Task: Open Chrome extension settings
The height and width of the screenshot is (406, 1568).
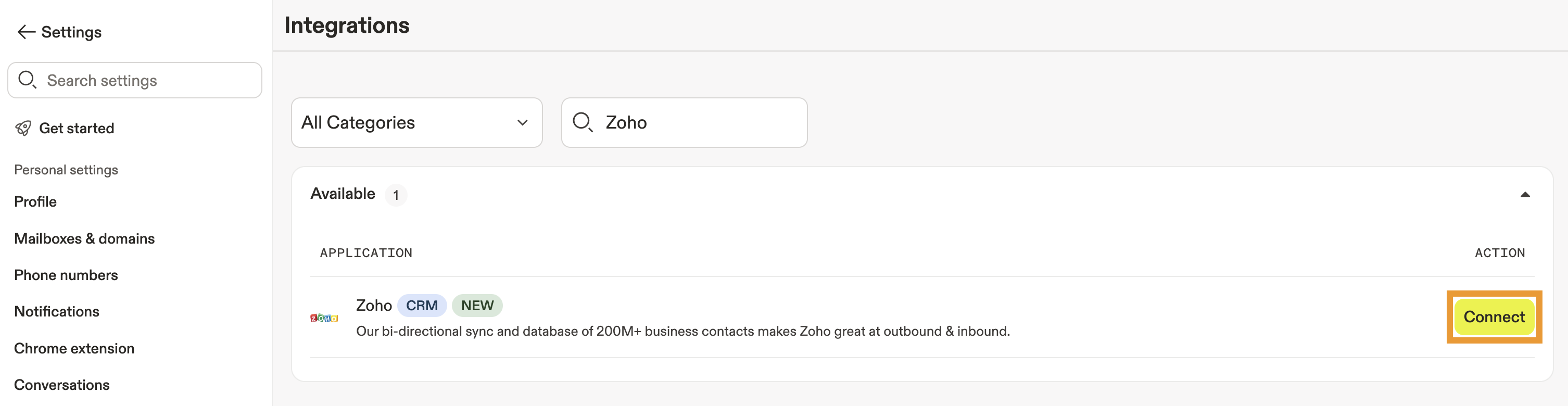Action: coord(74,349)
